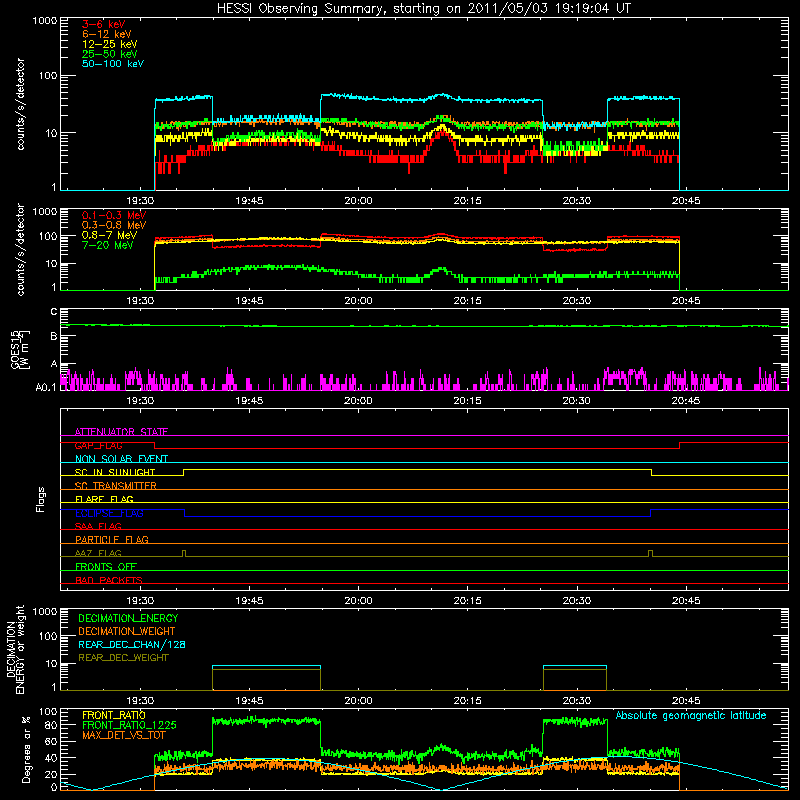Click the Flags axis label
Screen dimensions: 800x800
pos(41,499)
